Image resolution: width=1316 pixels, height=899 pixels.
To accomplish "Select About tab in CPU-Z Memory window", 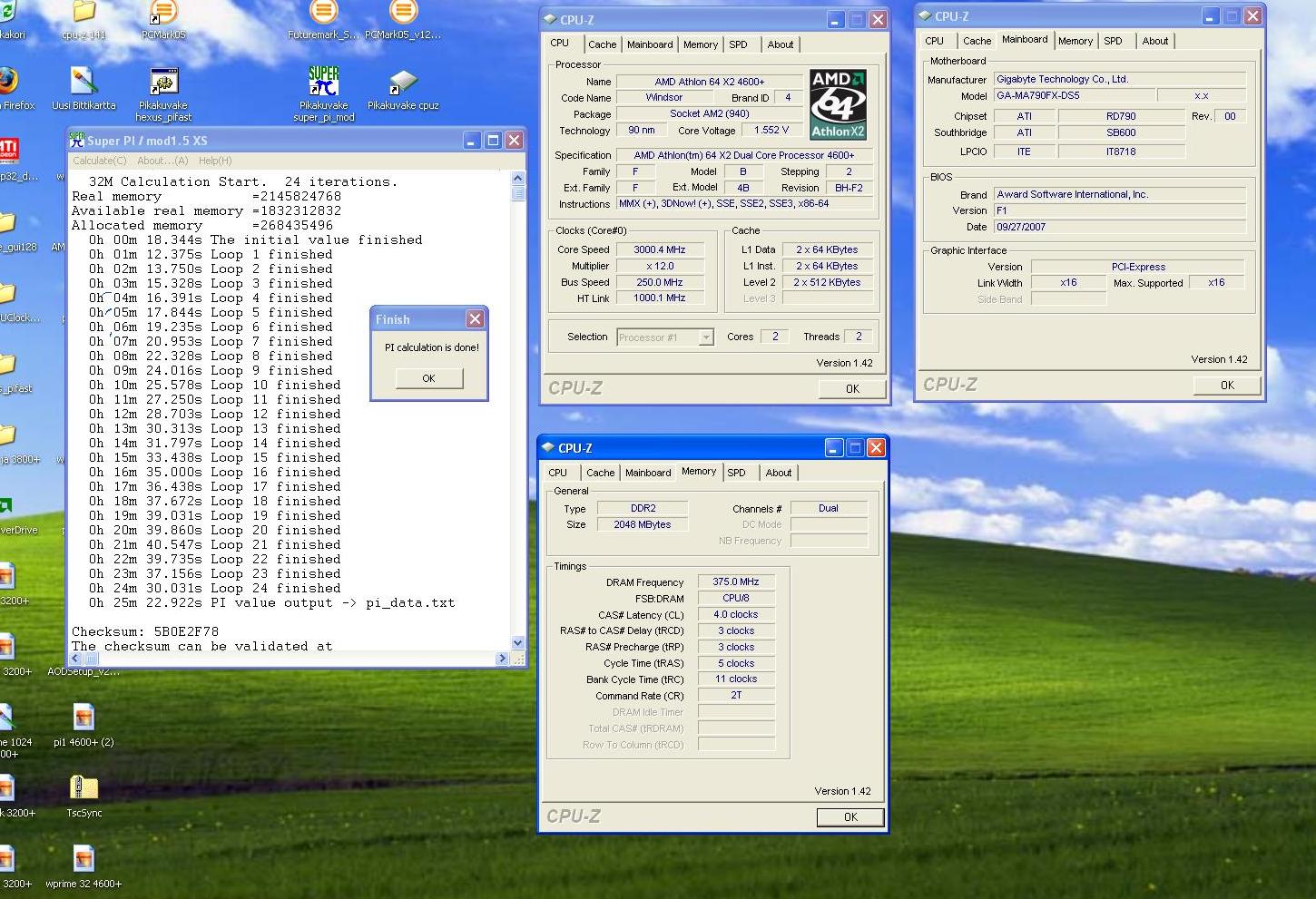I will pos(779,473).
